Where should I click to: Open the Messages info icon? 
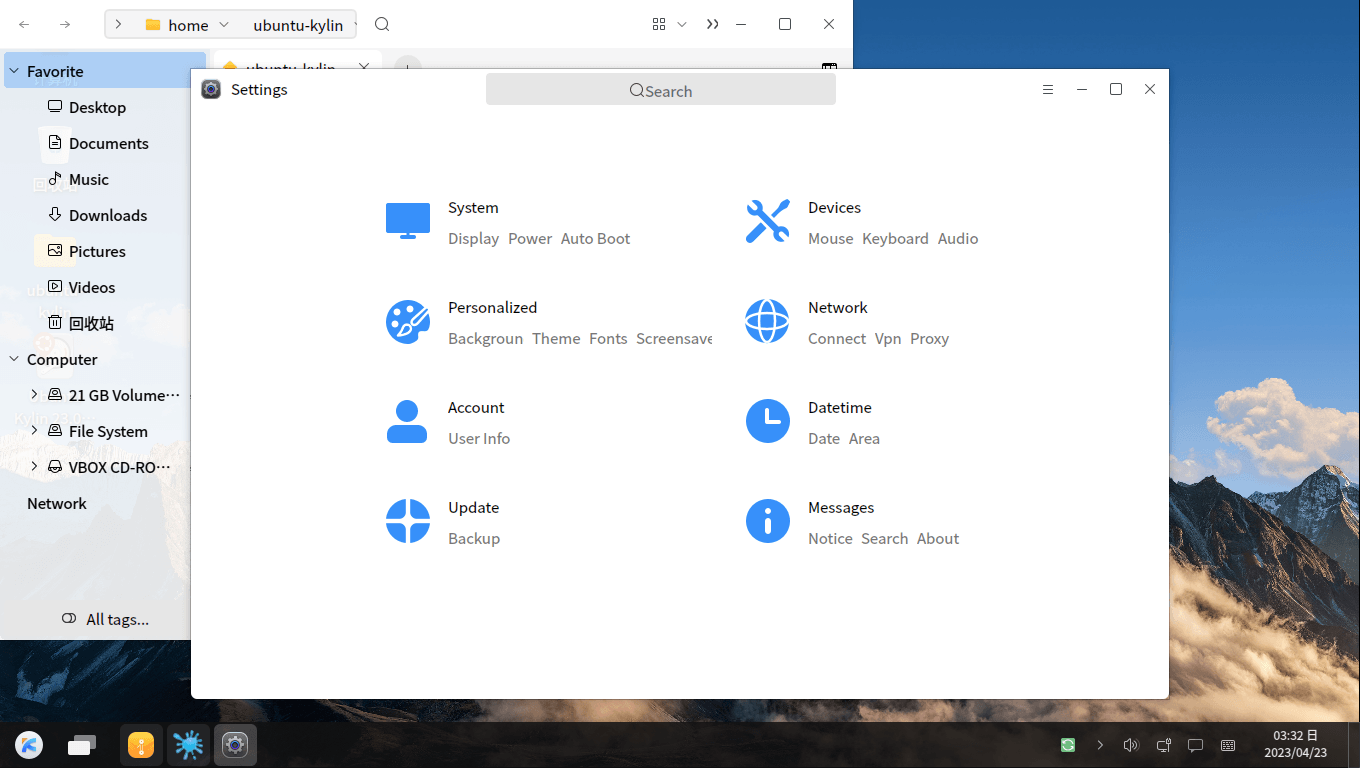tap(767, 521)
